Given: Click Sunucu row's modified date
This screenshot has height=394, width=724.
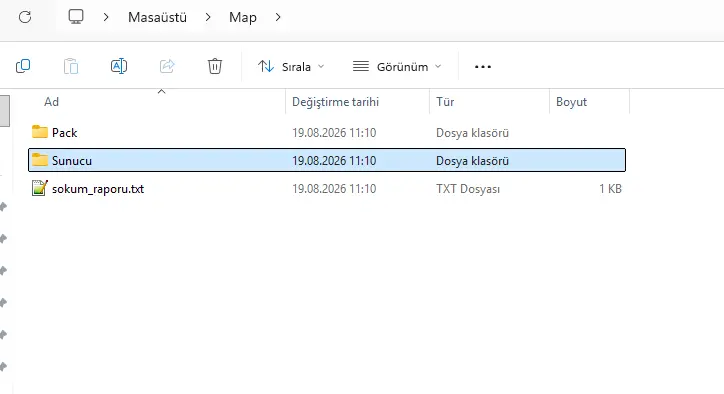Looking at the screenshot, I should (x=334, y=161).
